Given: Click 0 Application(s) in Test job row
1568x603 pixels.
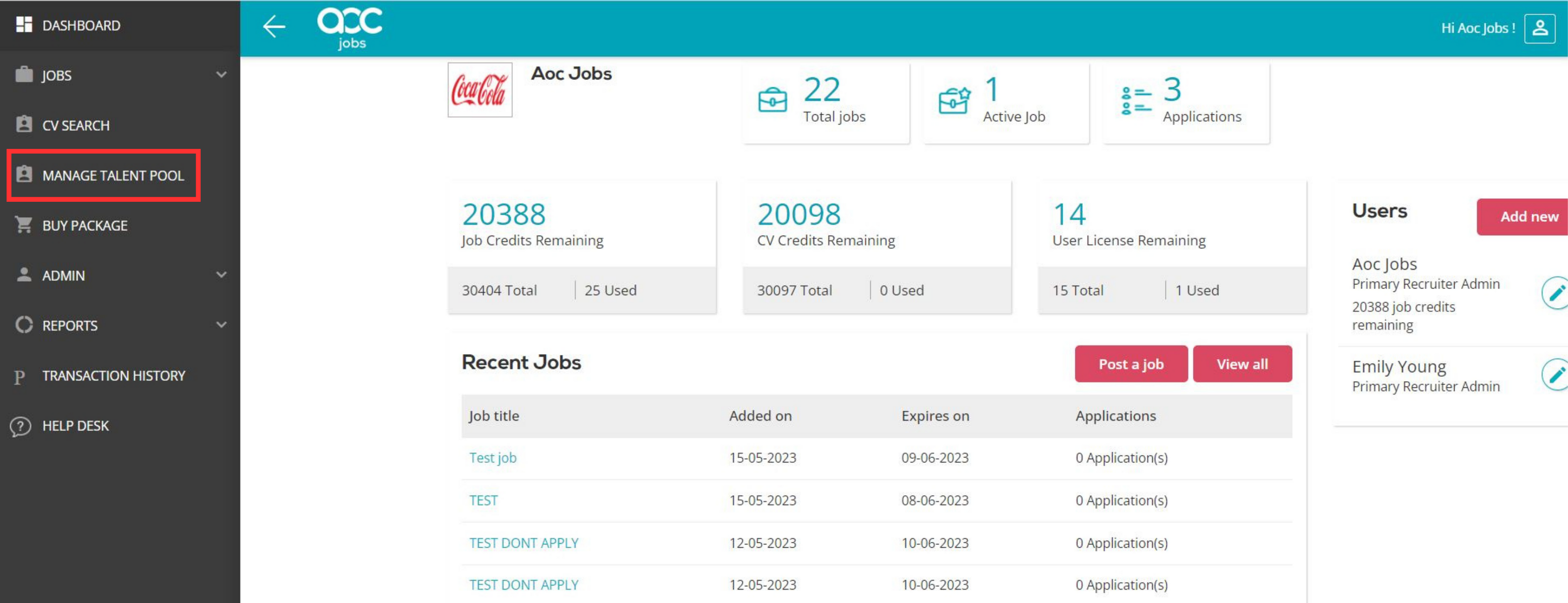Looking at the screenshot, I should click(1121, 458).
